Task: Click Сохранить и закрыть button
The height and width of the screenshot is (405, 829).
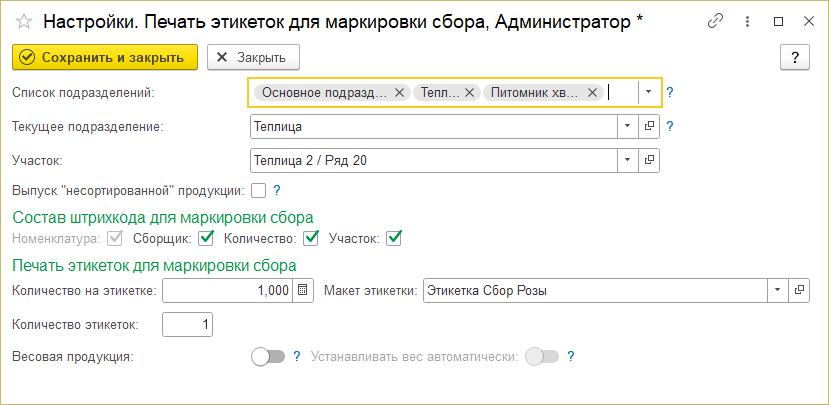Action: coord(105,57)
